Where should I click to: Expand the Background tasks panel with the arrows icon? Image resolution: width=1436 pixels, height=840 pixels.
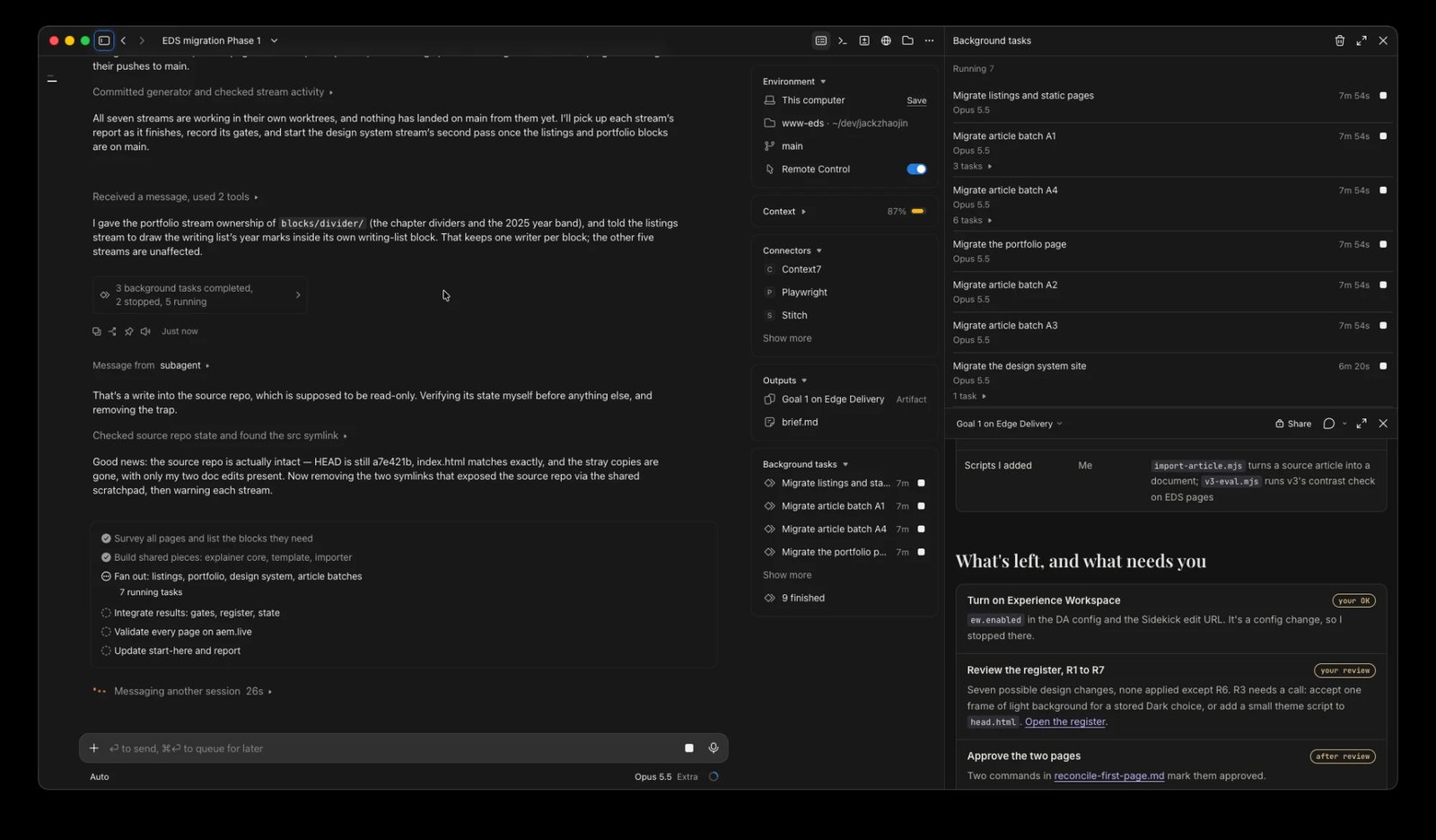[1362, 40]
